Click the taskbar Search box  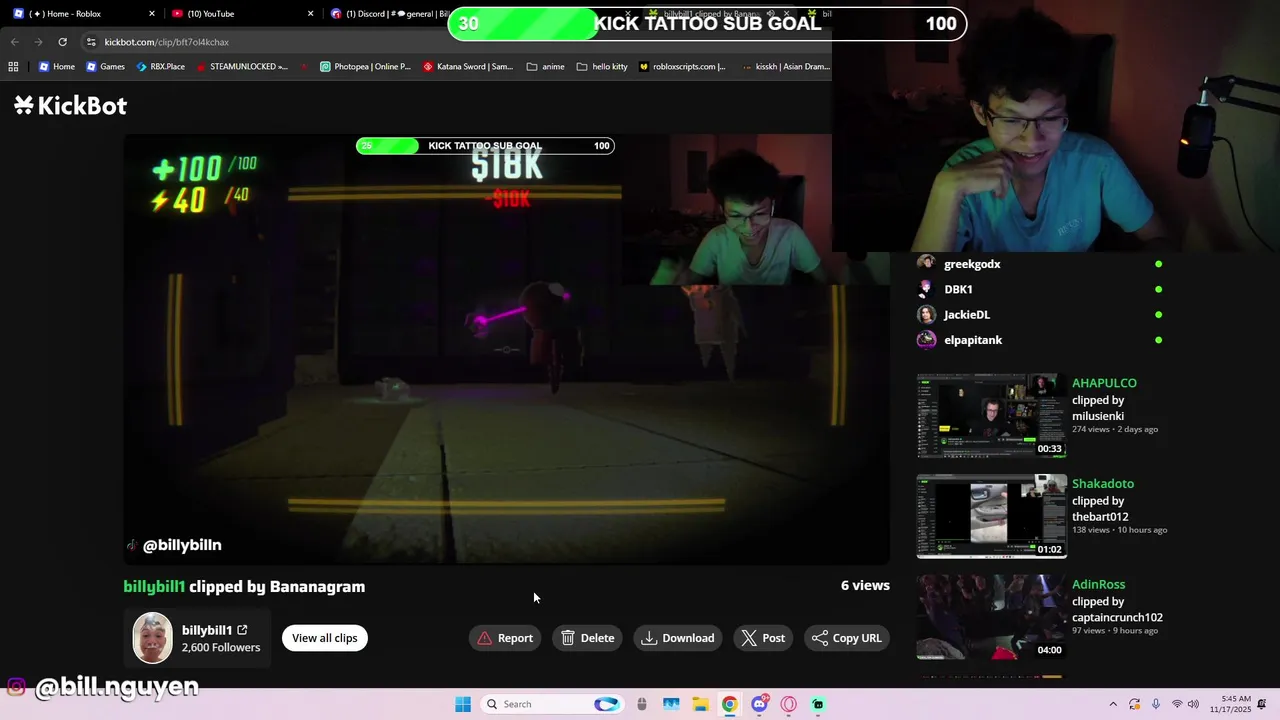coord(550,704)
